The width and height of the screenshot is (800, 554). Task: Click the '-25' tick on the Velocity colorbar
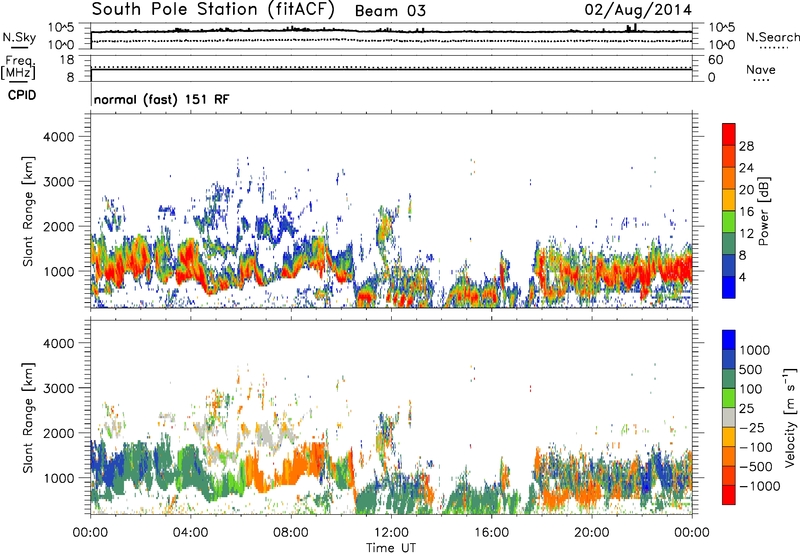tap(752, 427)
